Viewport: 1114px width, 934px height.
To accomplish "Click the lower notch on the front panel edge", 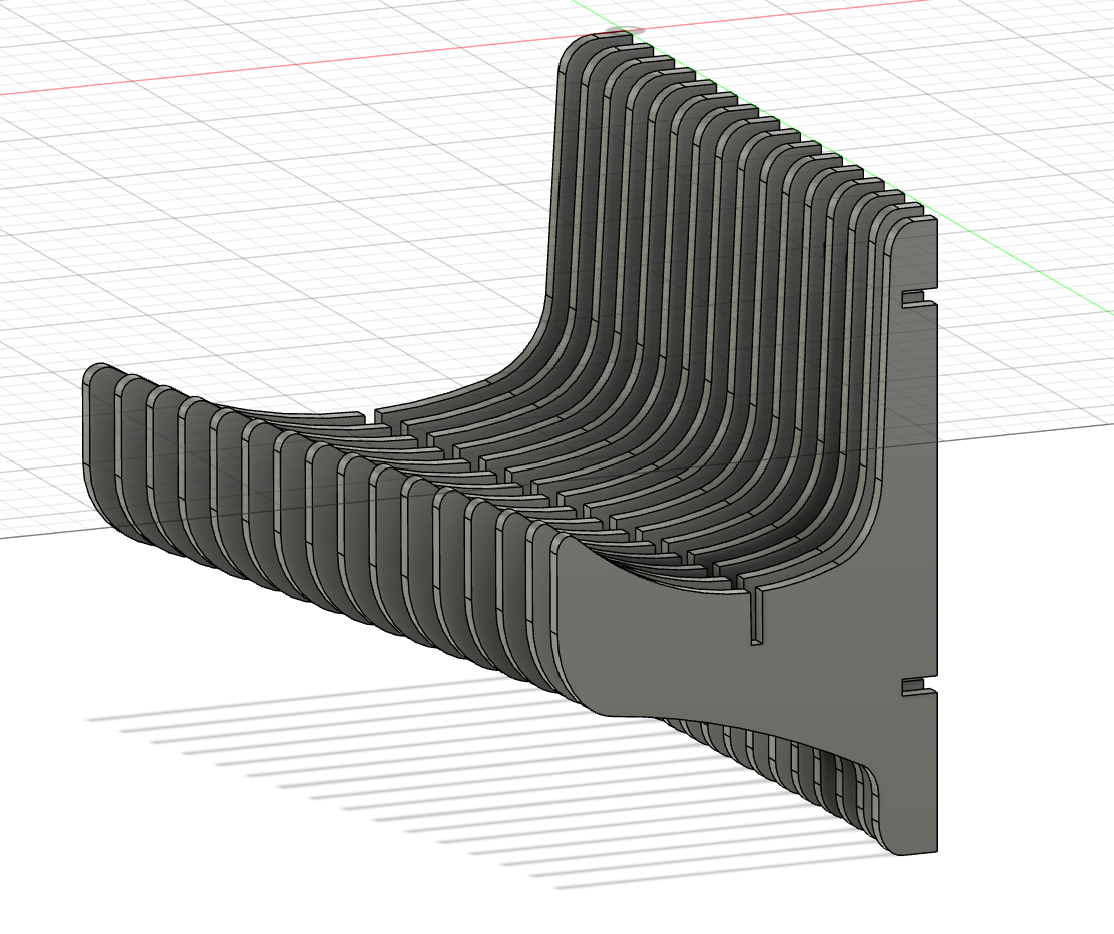I will 911,685.
